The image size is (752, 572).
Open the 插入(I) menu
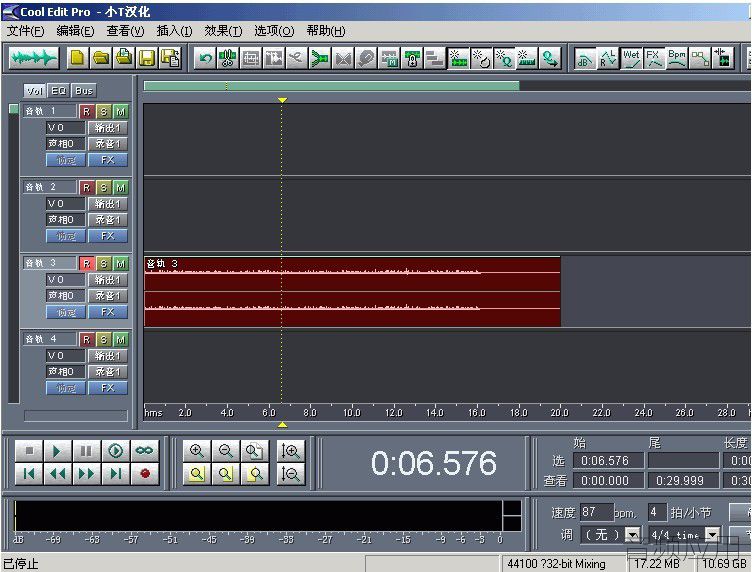point(174,31)
